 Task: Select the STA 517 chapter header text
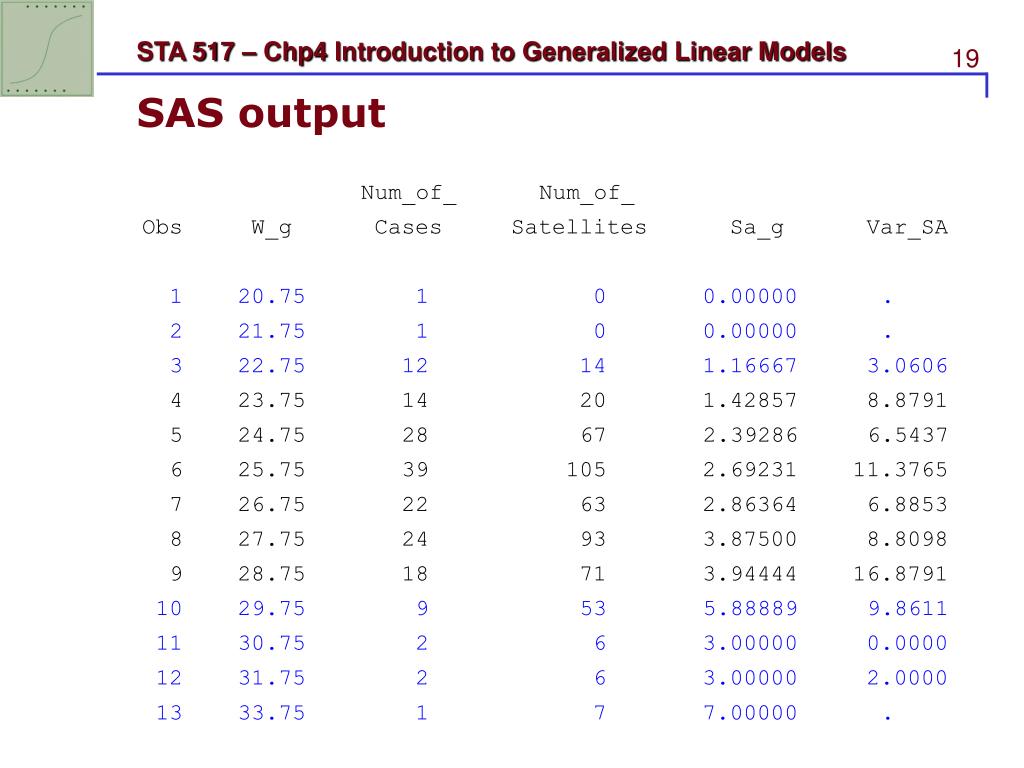point(491,52)
